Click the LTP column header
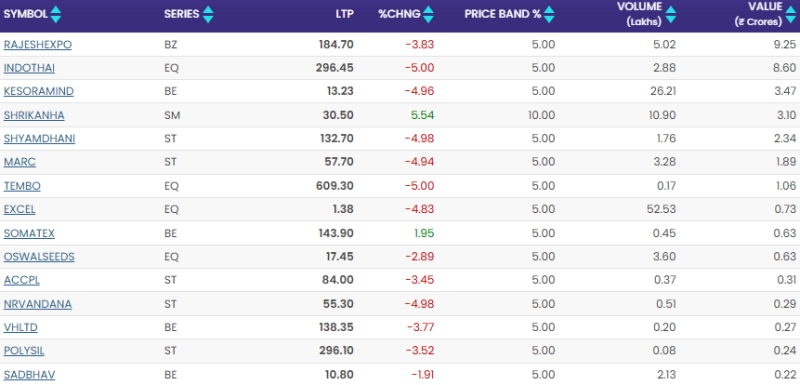The width and height of the screenshot is (800, 385). click(x=344, y=14)
